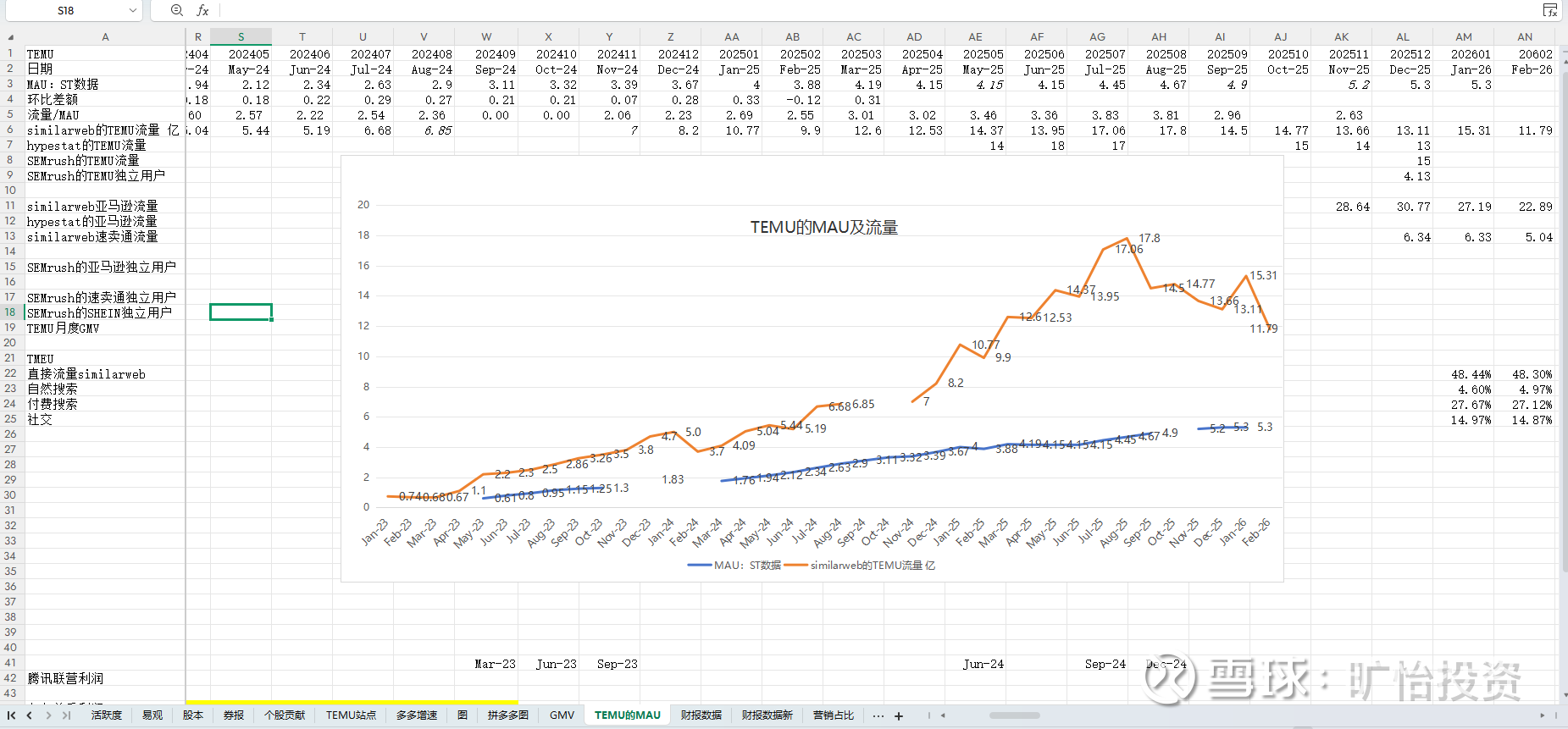Open the 股本 sheet tab
The width and height of the screenshot is (1568, 729).
pyautogui.click(x=193, y=715)
